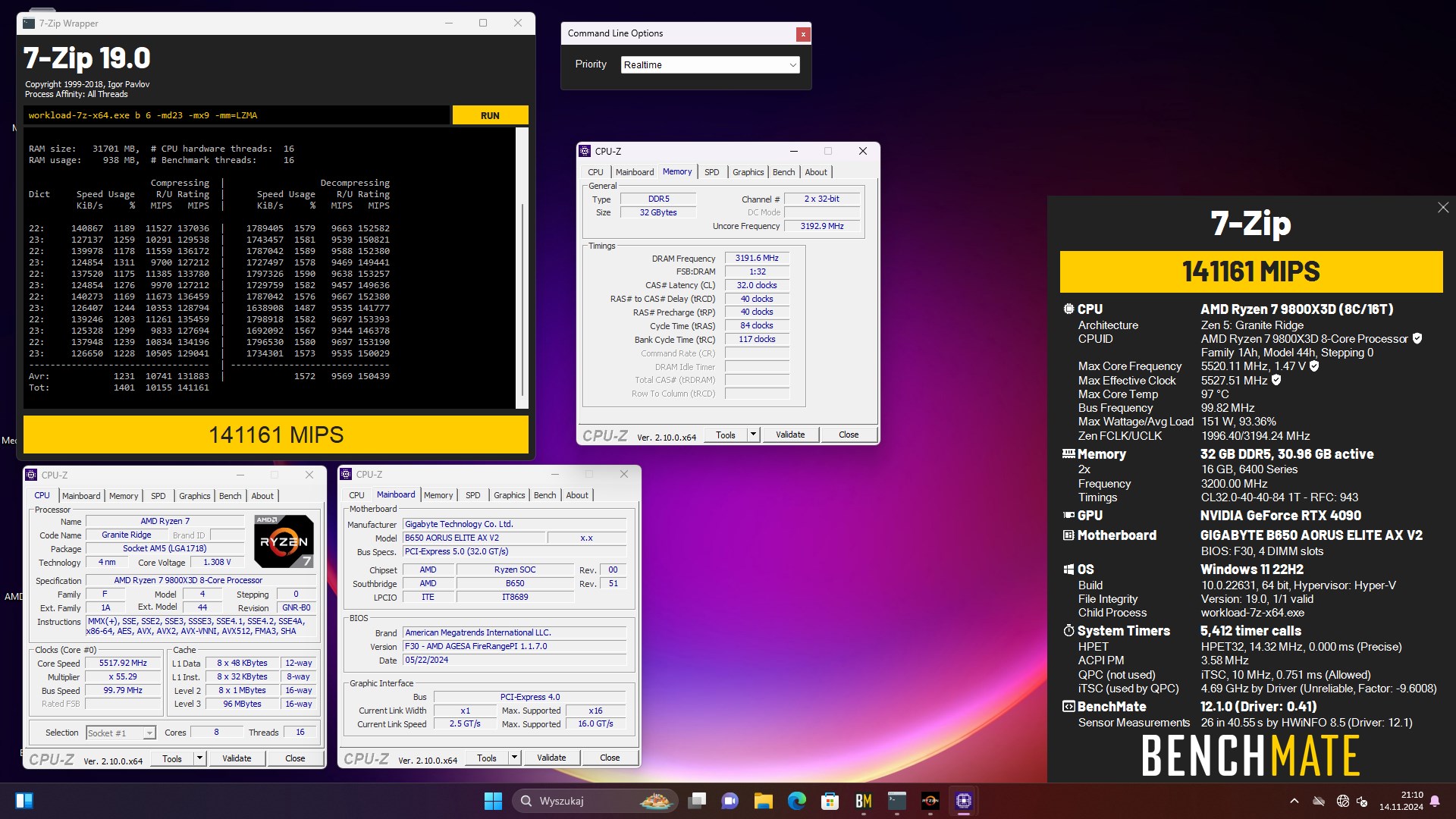Open the clock showing 21:10 in the taskbar
Image resolution: width=1456 pixels, height=819 pixels.
tap(1401, 801)
